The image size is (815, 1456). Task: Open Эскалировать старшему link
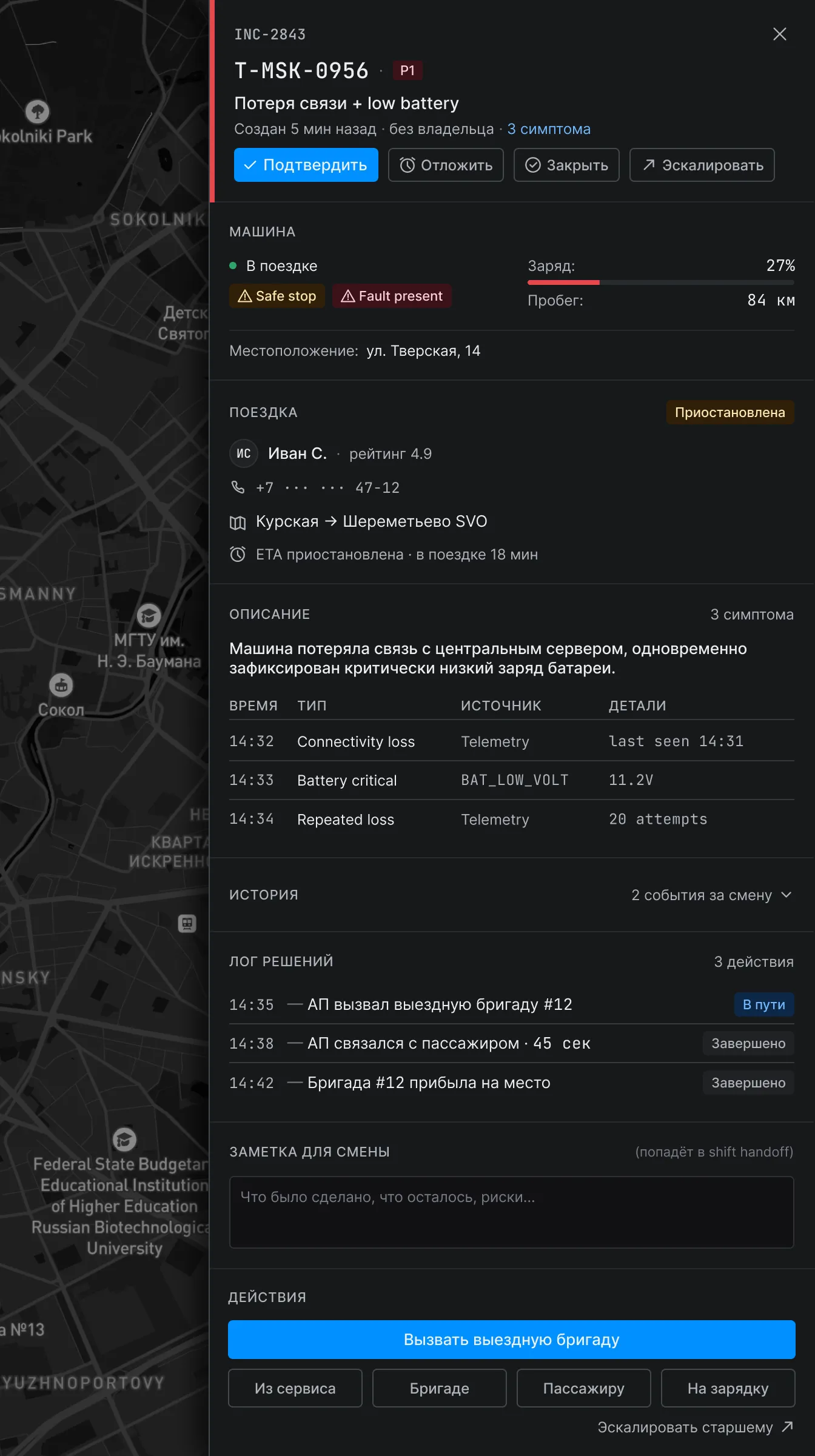pyautogui.click(x=696, y=1427)
